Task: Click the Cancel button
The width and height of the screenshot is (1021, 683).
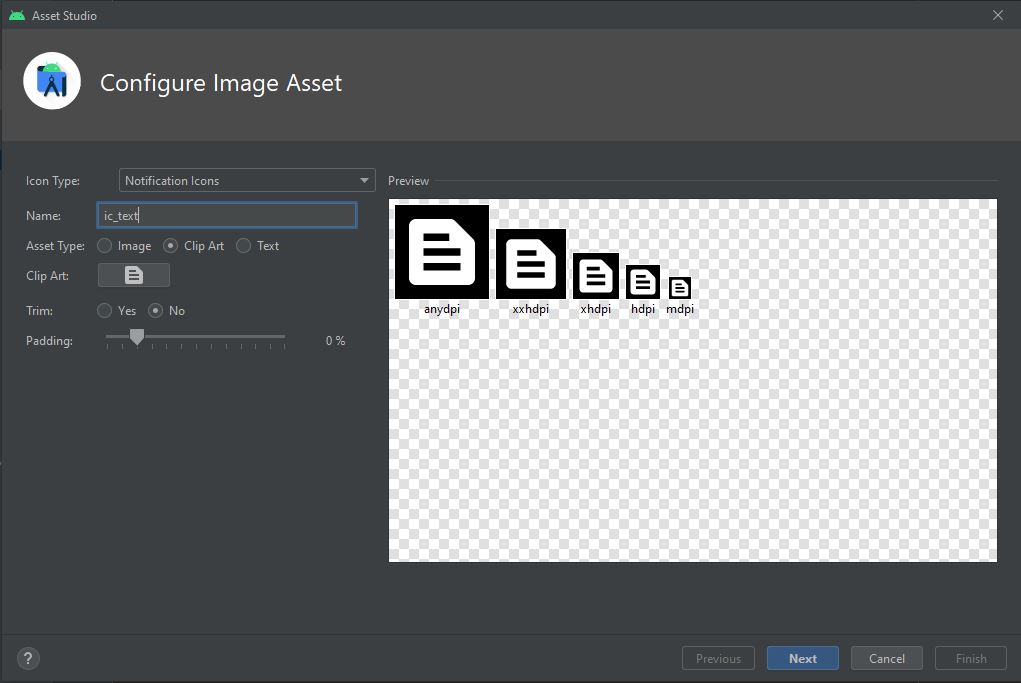Action: click(887, 658)
